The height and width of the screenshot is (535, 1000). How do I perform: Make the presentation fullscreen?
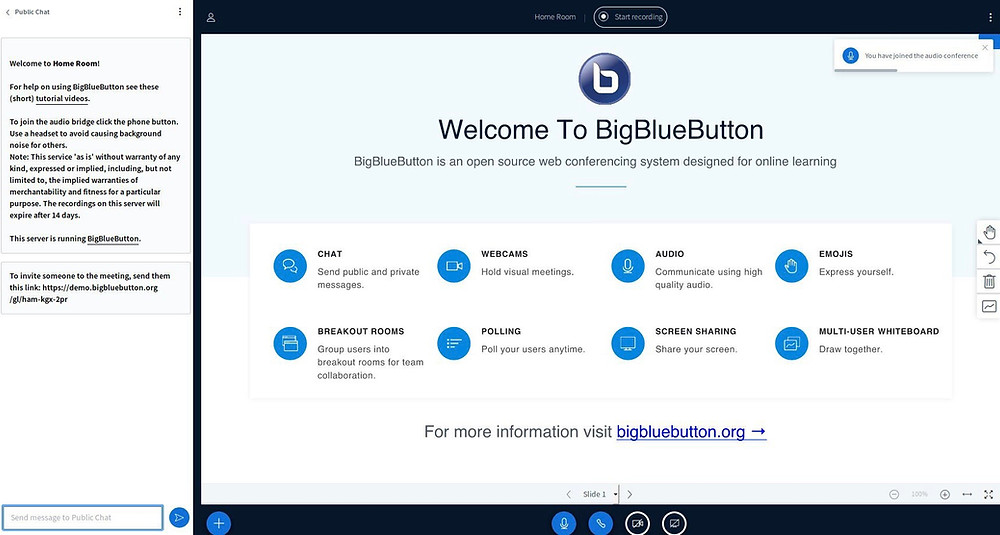tap(989, 494)
